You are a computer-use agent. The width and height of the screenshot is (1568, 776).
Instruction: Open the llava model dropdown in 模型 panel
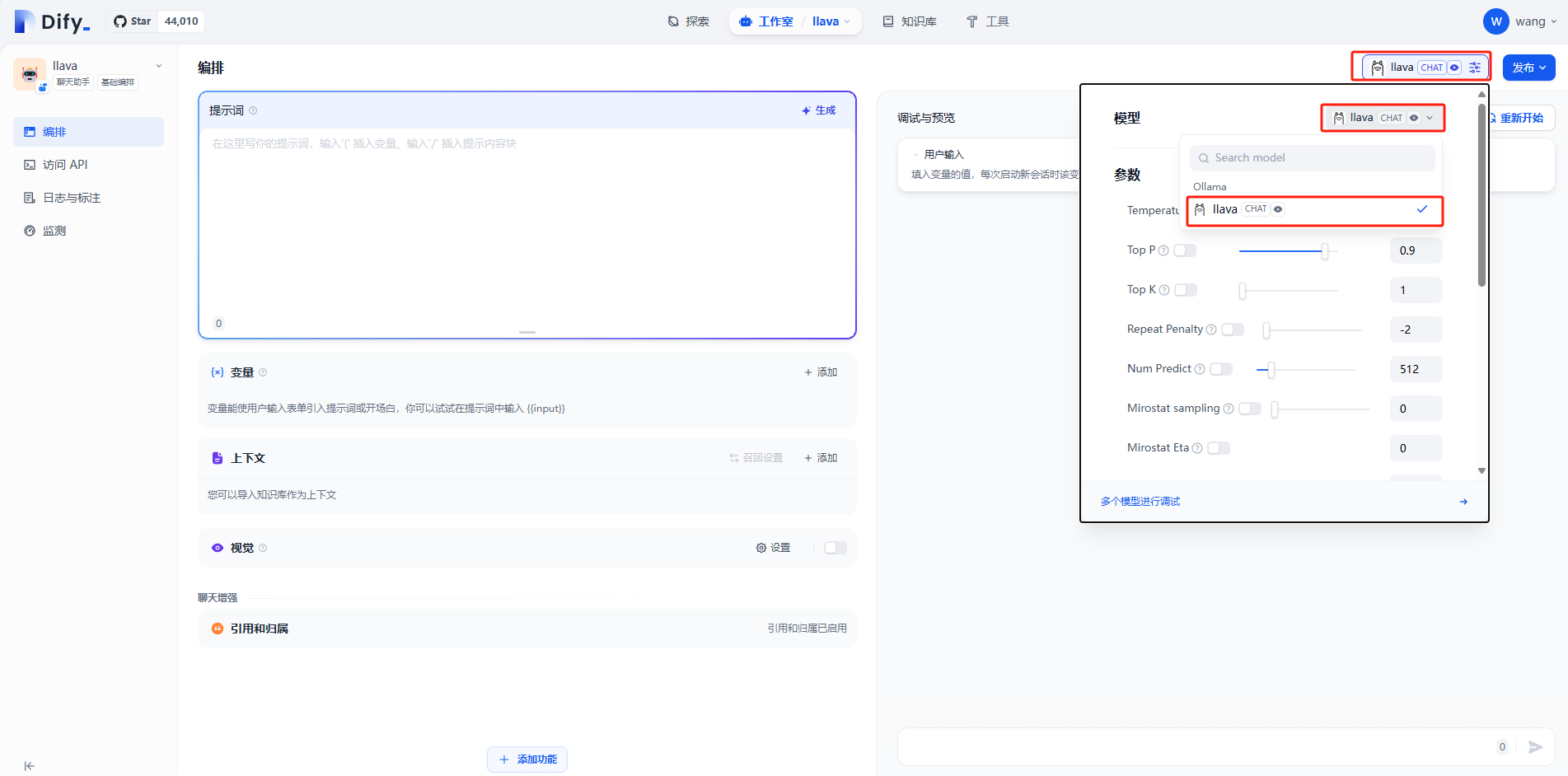tap(1383, 118)
